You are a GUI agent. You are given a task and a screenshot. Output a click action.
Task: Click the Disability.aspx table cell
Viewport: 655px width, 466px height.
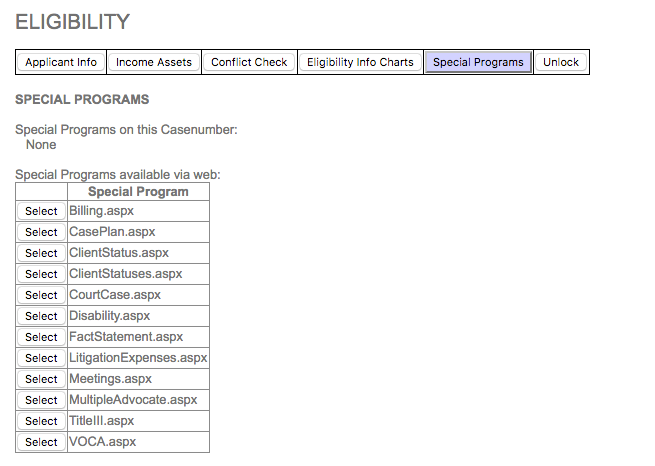click(x=138, y=316)
